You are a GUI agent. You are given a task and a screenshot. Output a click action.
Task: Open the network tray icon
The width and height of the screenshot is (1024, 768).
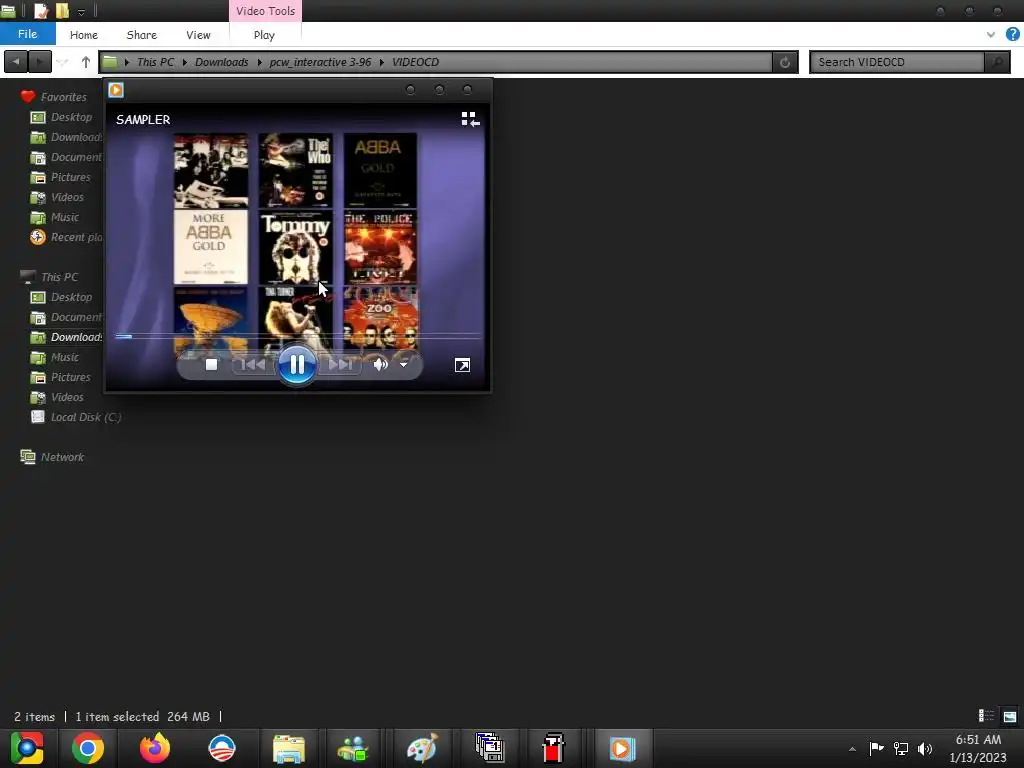point(901,748)
